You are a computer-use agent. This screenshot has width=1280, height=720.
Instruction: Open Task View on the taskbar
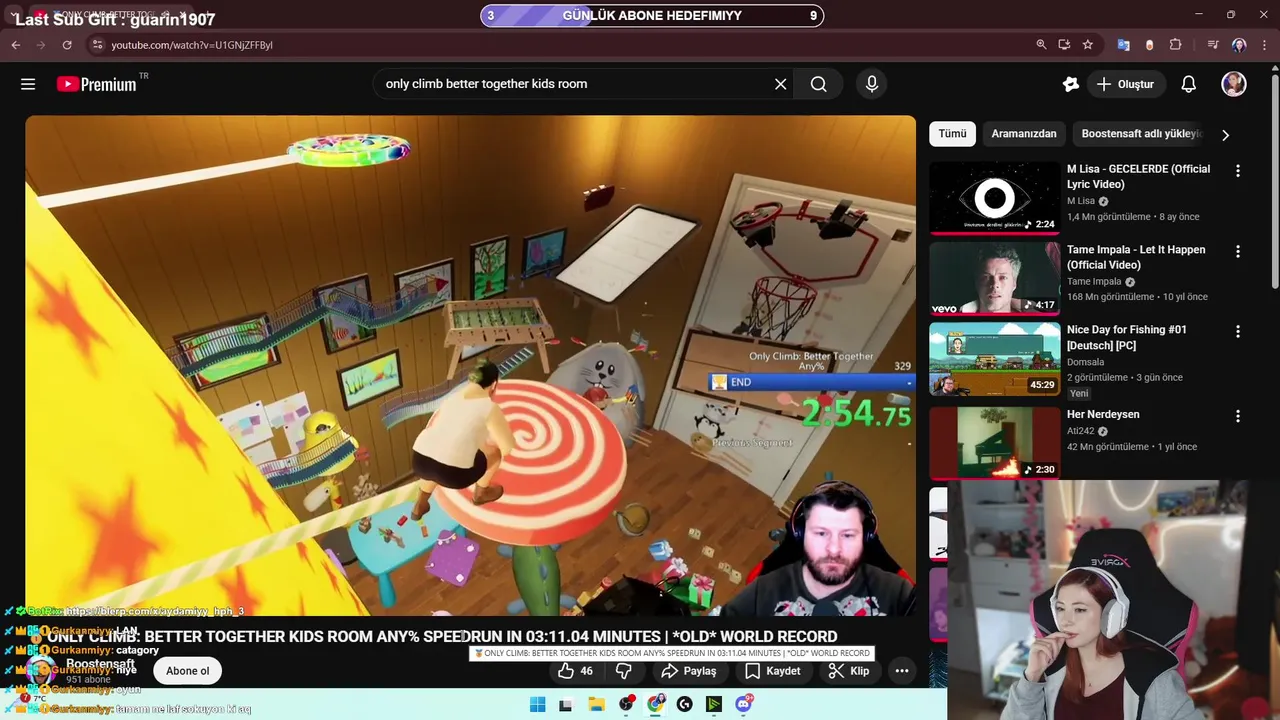(566, 704)
